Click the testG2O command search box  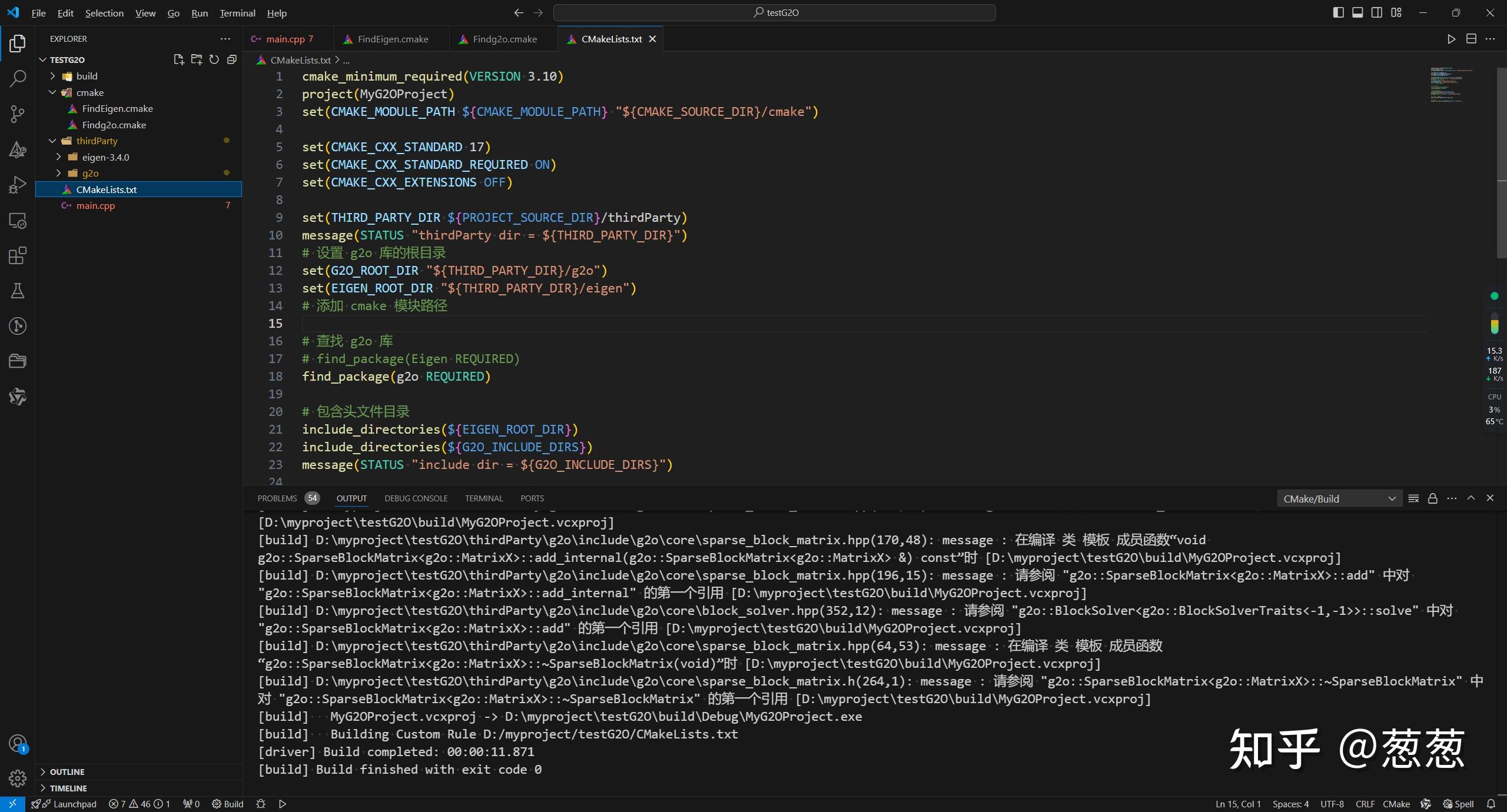pos(775,12)
